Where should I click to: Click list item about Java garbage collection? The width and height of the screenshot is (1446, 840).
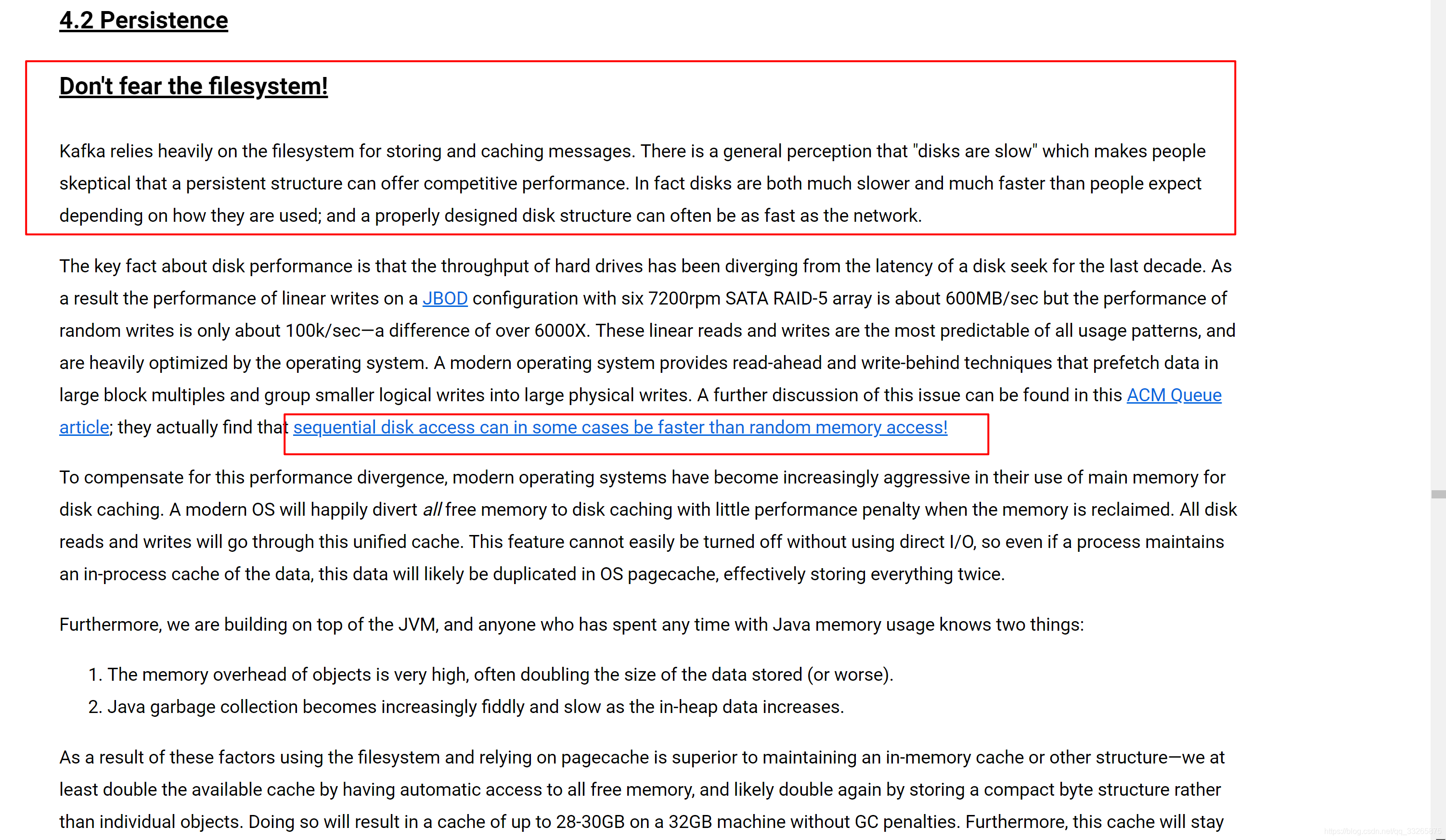coord(475,707)
